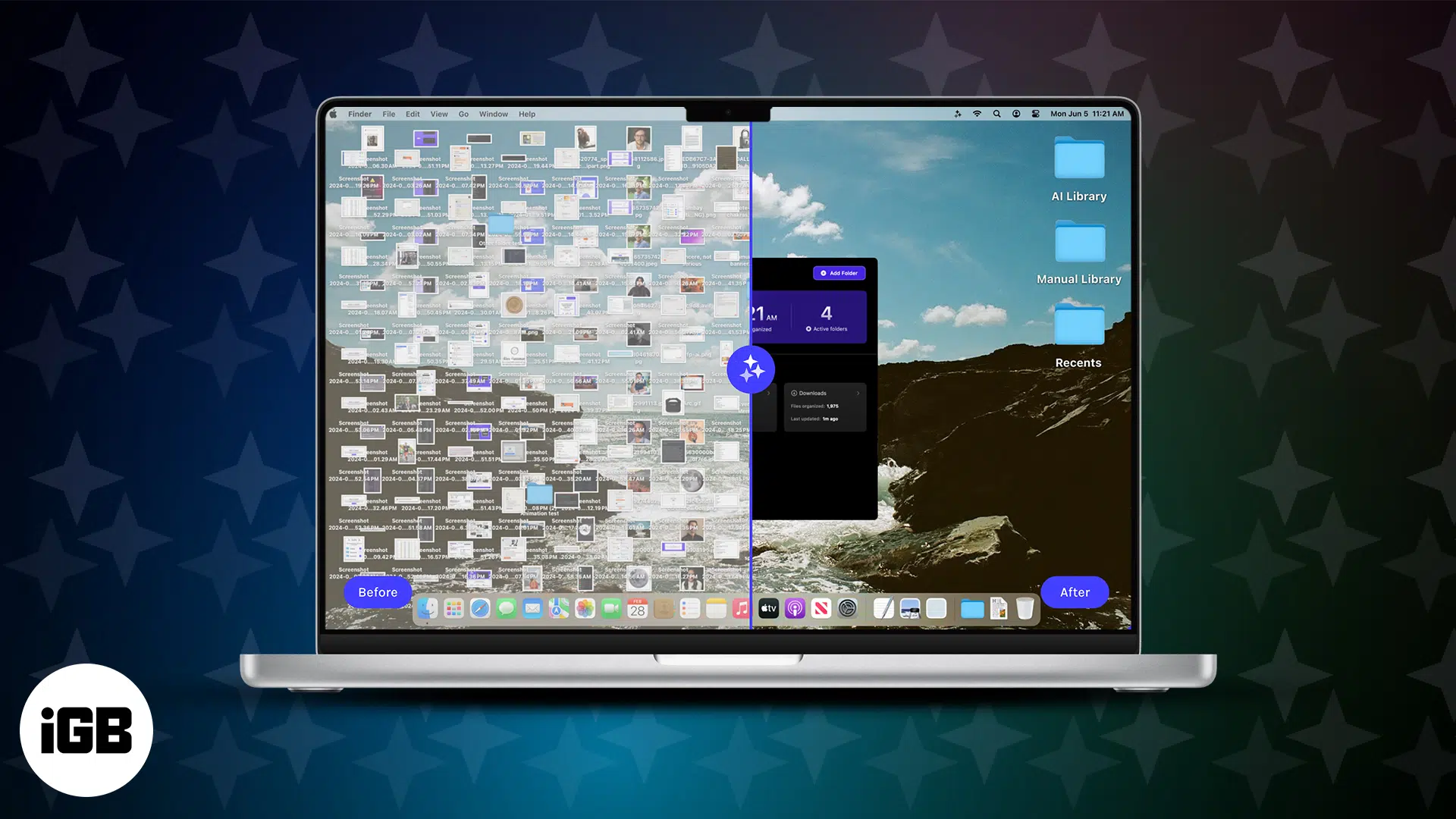This screenshot has width=1456, height=819.
Task: Open the Trash in the dock
Action: tap(1025, 608)
